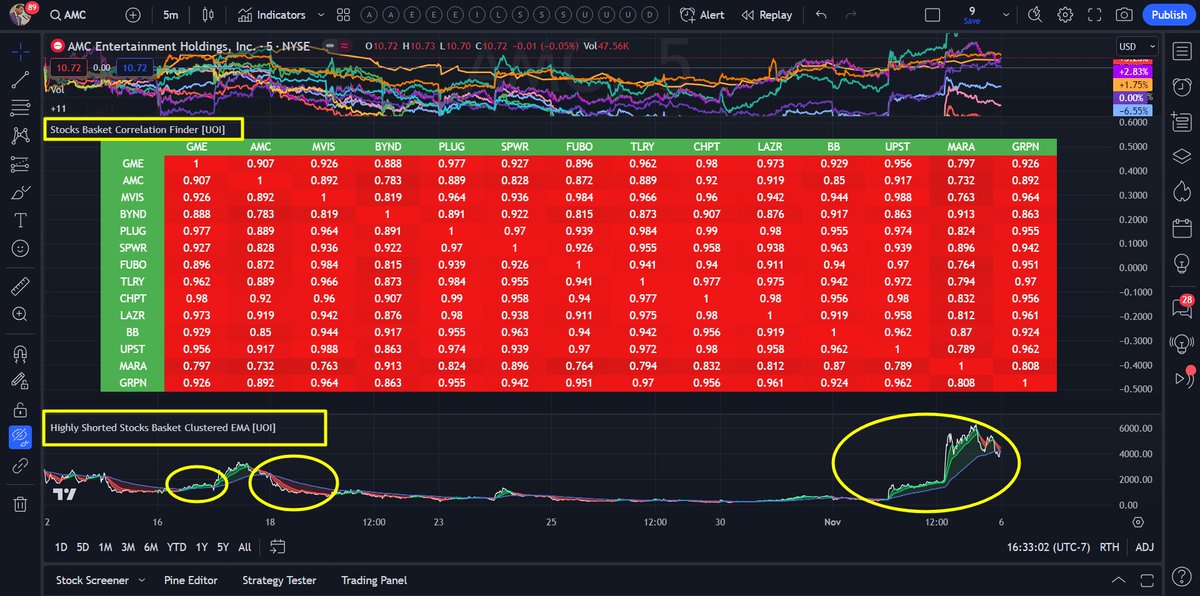Screen dimensions: 1200x596
Task: Select the brush drawing tool
Action: click(20, 192)
